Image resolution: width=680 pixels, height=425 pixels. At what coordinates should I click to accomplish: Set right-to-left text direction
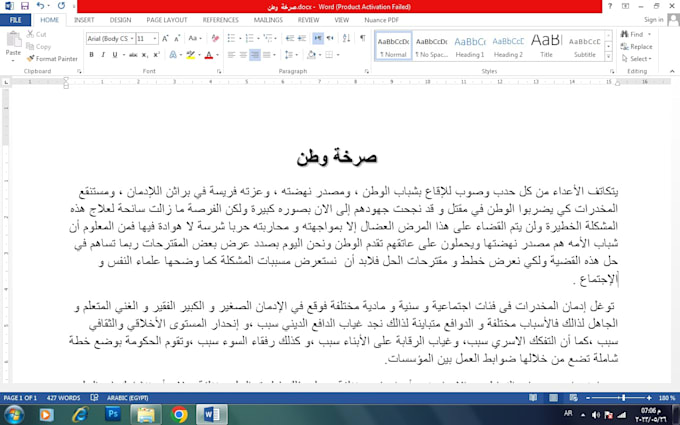(330, 39)
